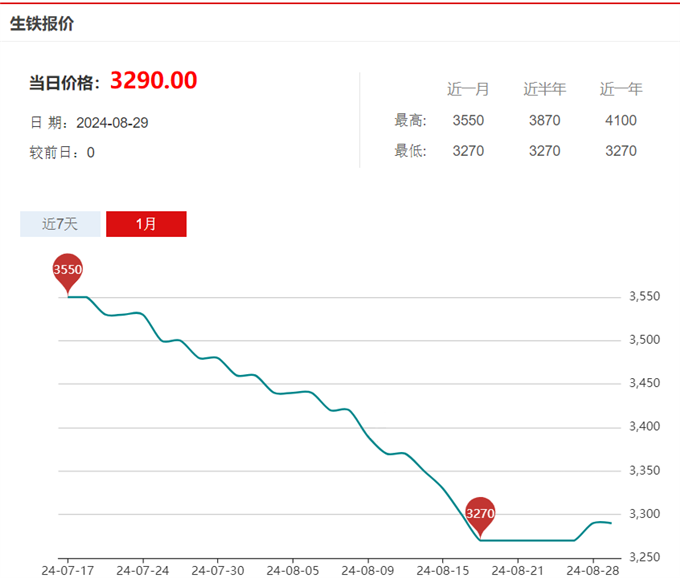
Task: Click the 24-07-17 x-axis date label
Action: click(x=67, y=569)
